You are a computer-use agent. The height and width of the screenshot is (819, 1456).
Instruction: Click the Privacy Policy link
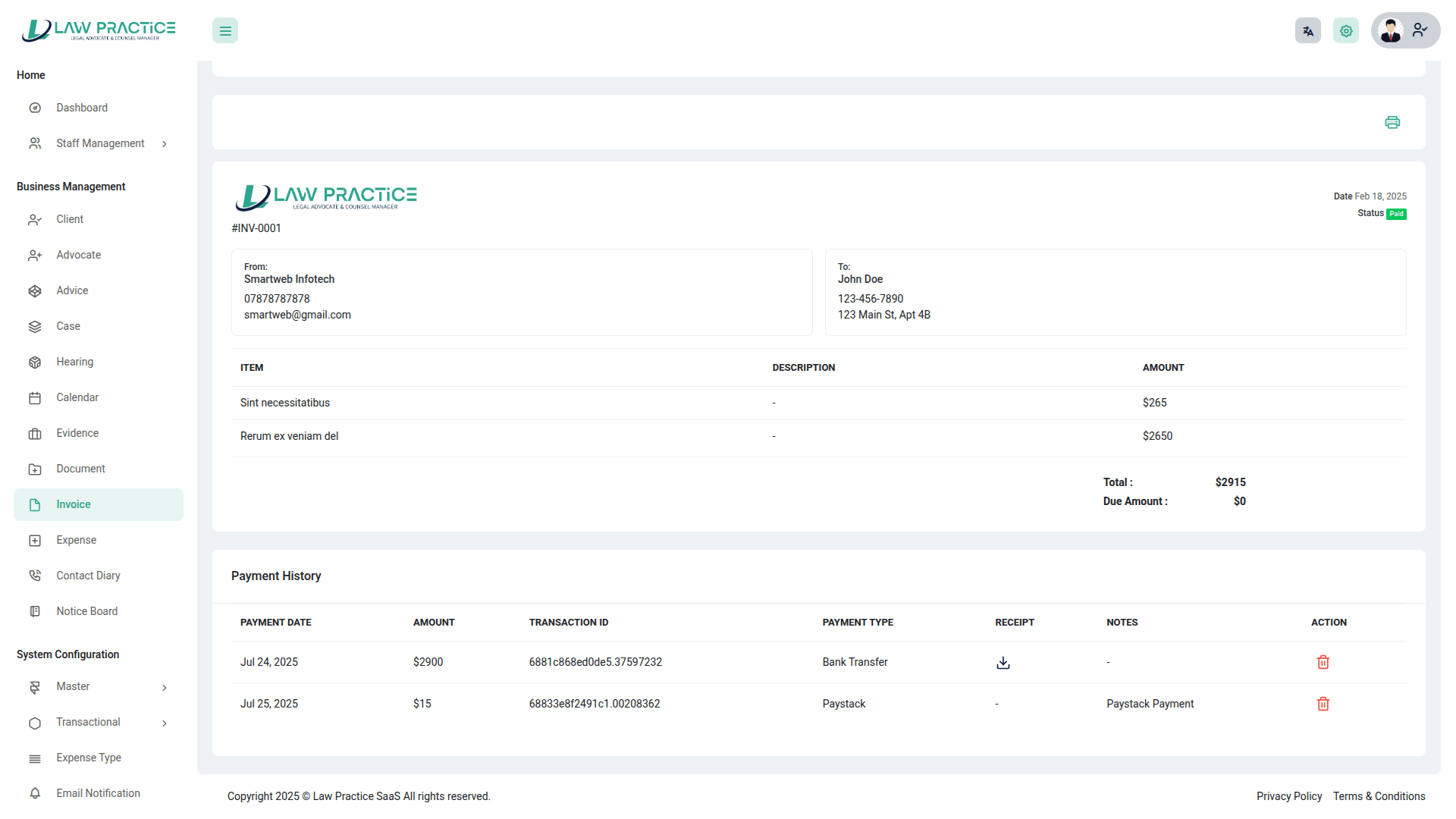point(1288,796)
